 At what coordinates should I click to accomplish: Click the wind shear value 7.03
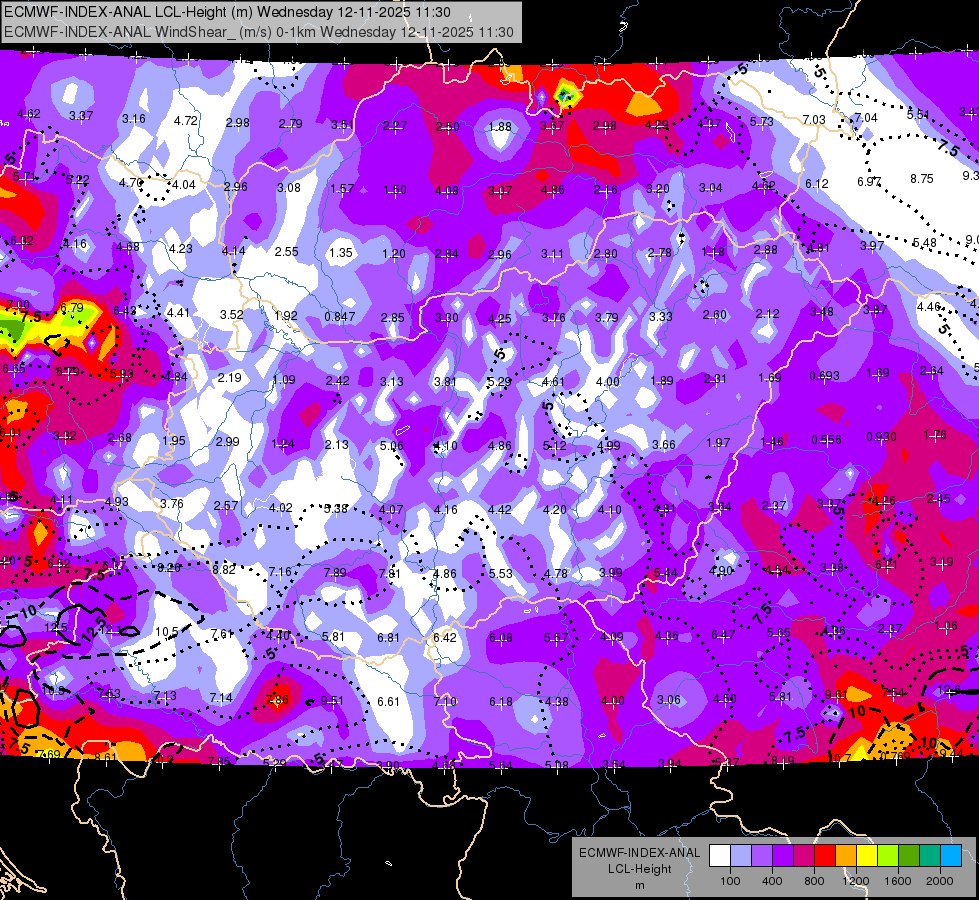pos(814,119)
